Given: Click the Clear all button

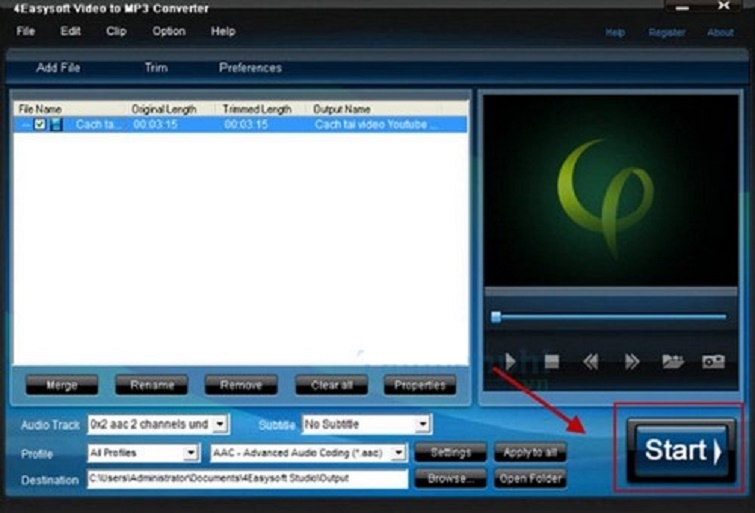Looking at the screenshot, I should (331, 385).
